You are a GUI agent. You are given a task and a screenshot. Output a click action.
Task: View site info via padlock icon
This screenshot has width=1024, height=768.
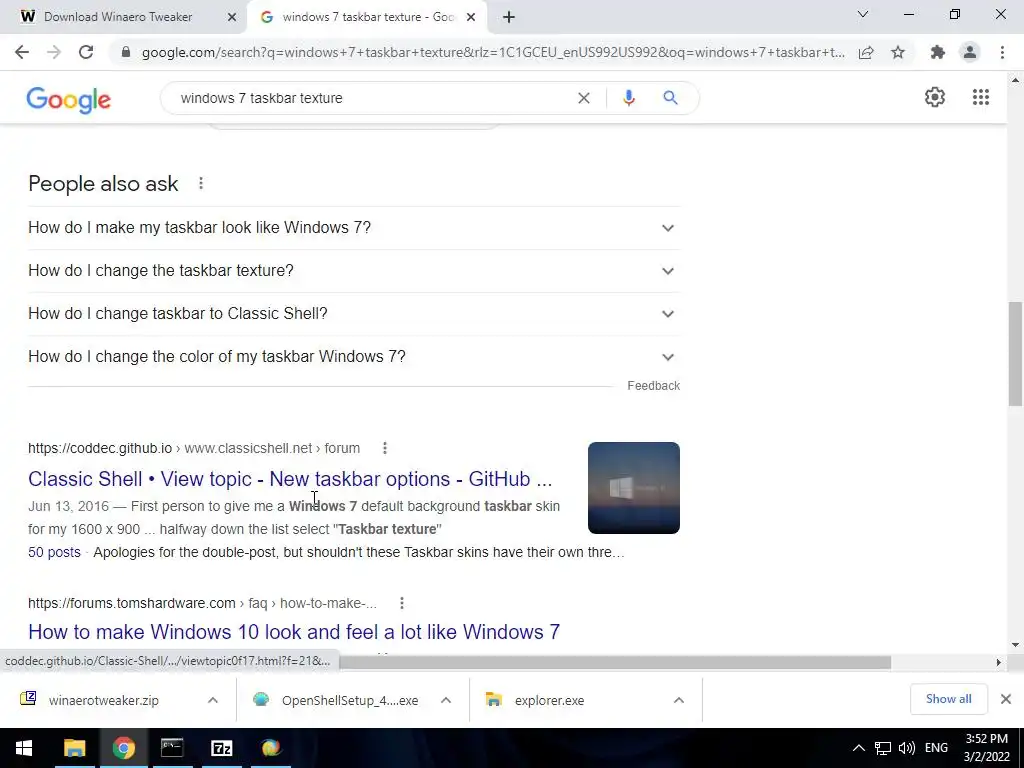pos(126,52)
